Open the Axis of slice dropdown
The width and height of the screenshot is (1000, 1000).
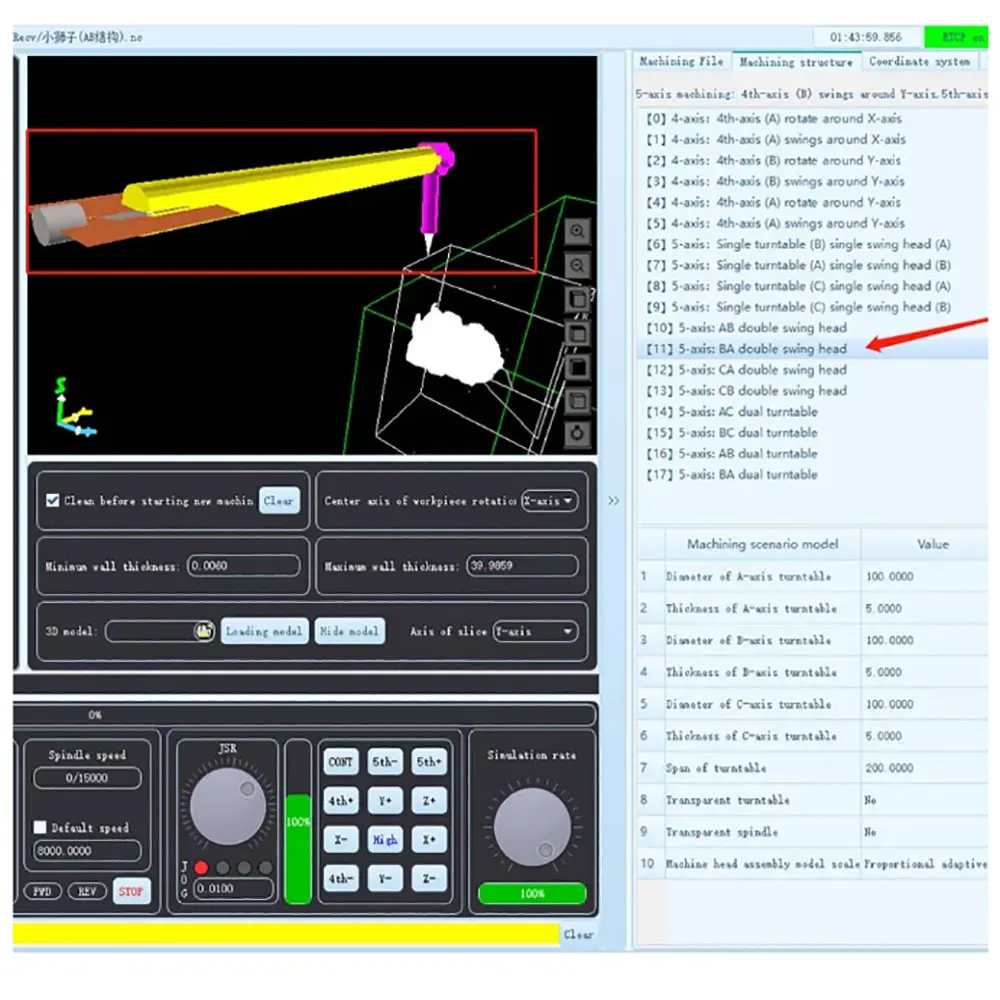tap(535, 631)
